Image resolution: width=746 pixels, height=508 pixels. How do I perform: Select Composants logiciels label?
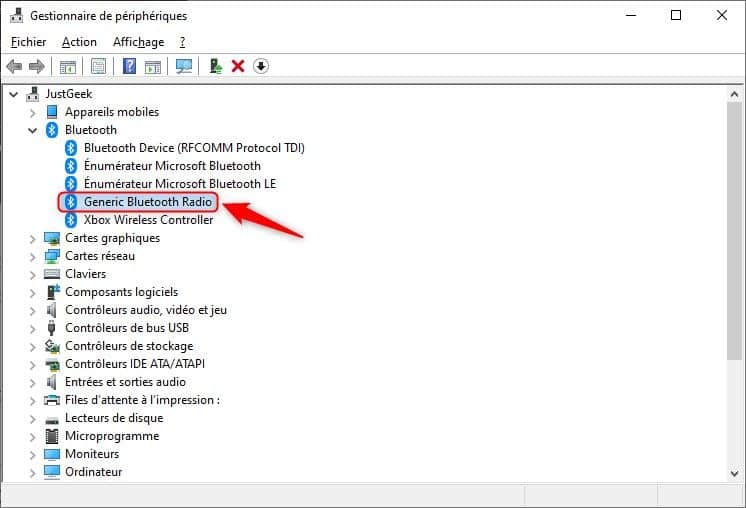click(121, 292)
